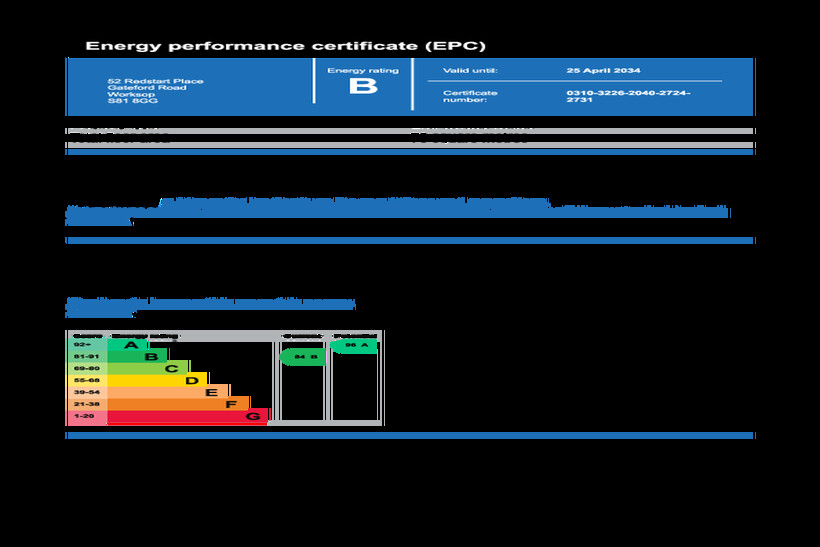Click certificate number 0310-3226-2040-2724-2731
Screen dimensions: 820x547
[628, 96]
